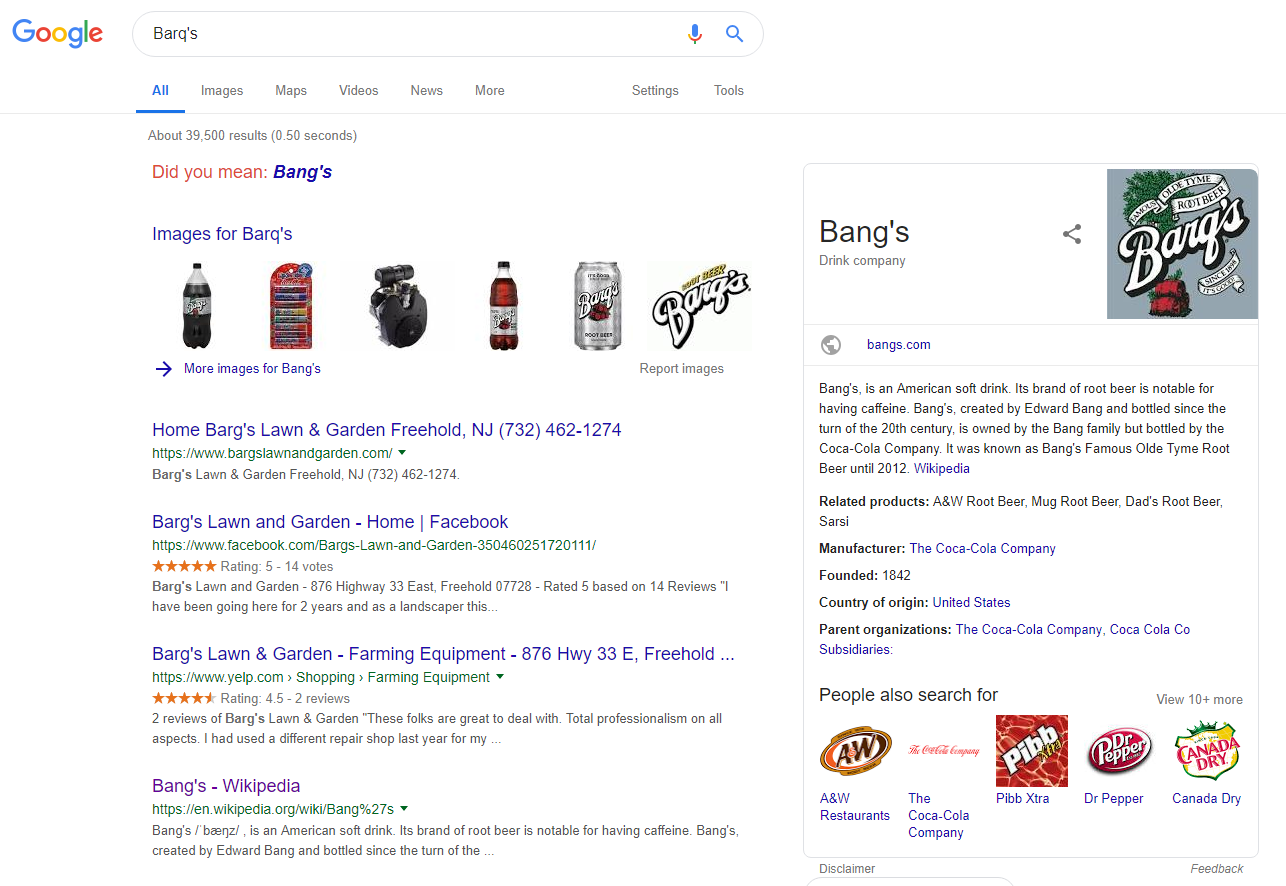Click the A&W Restaurants text link
The height and width of the screenshot is (886, 1286).
[855, 807]
